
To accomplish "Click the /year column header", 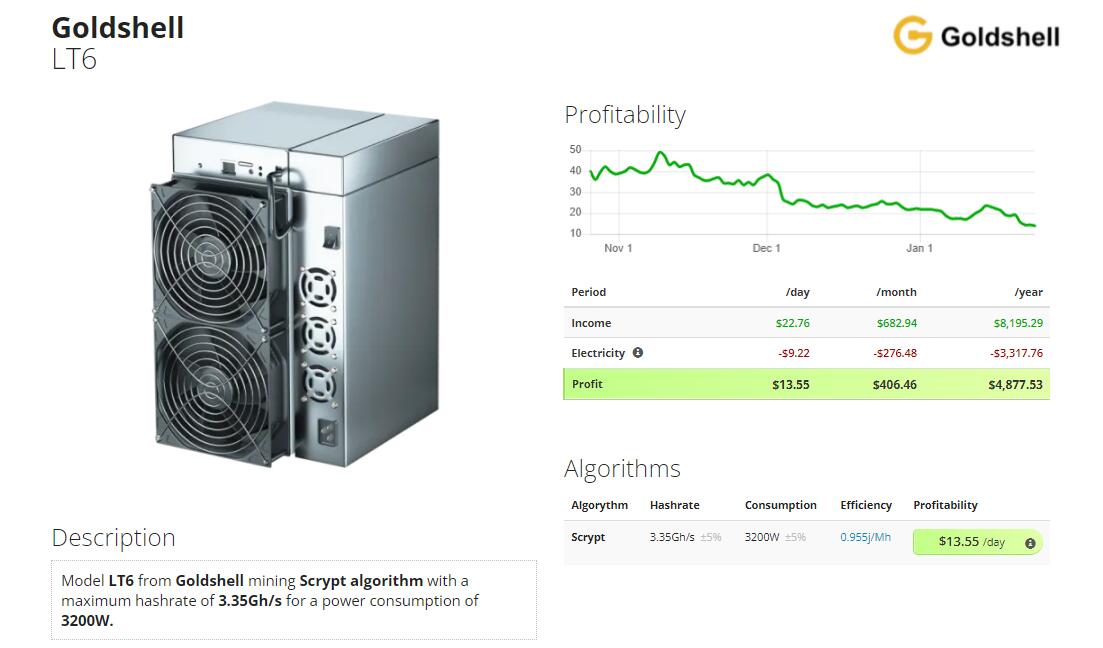I will 1028,292.
